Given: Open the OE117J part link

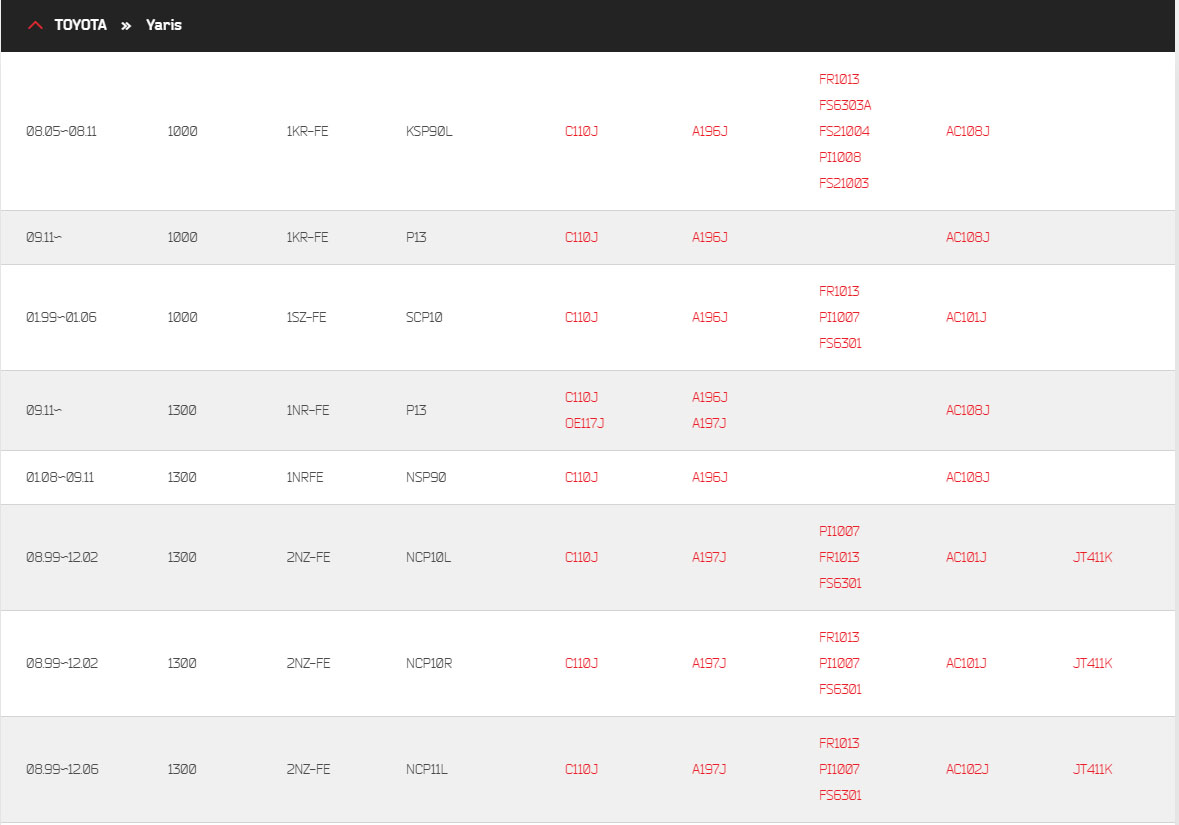Looking at the screenshot, I should pyautogui.click(x=584, y=423).
